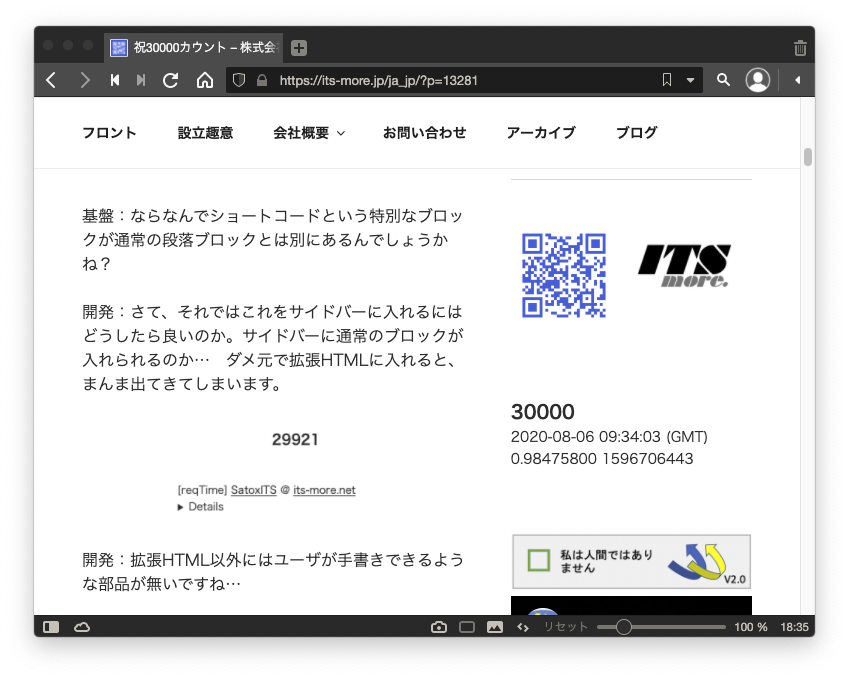Capture the page with the camera icon
The width and height of the screenshot is (849, 679).
[x=439, y=627]
